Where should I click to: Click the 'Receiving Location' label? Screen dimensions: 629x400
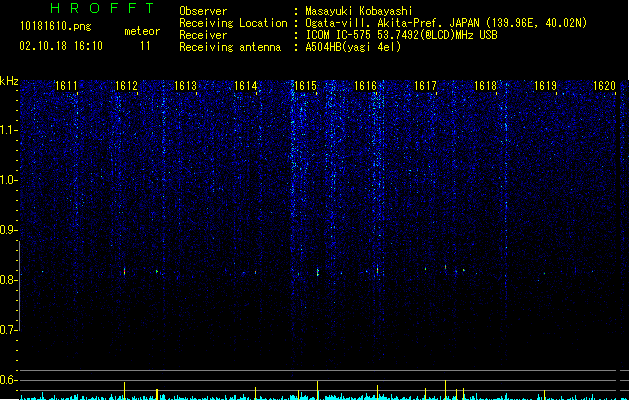pos(233,23)
